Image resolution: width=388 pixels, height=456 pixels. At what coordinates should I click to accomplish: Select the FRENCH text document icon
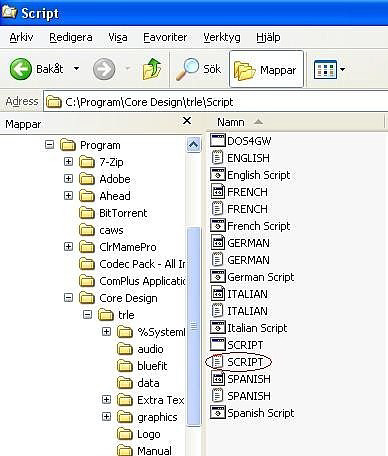click(x=217, y=208)
